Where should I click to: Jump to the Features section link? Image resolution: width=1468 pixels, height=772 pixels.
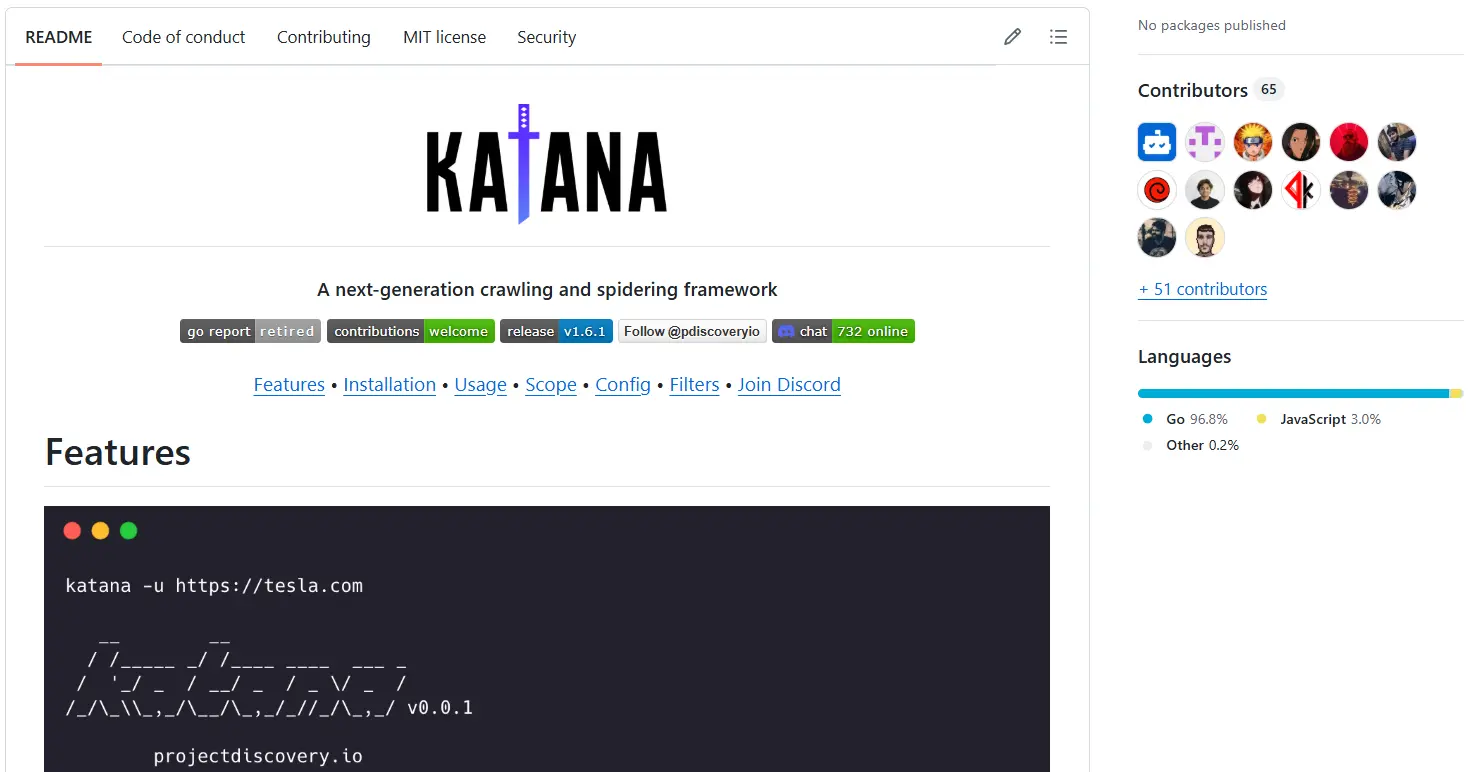pos(289,385)
